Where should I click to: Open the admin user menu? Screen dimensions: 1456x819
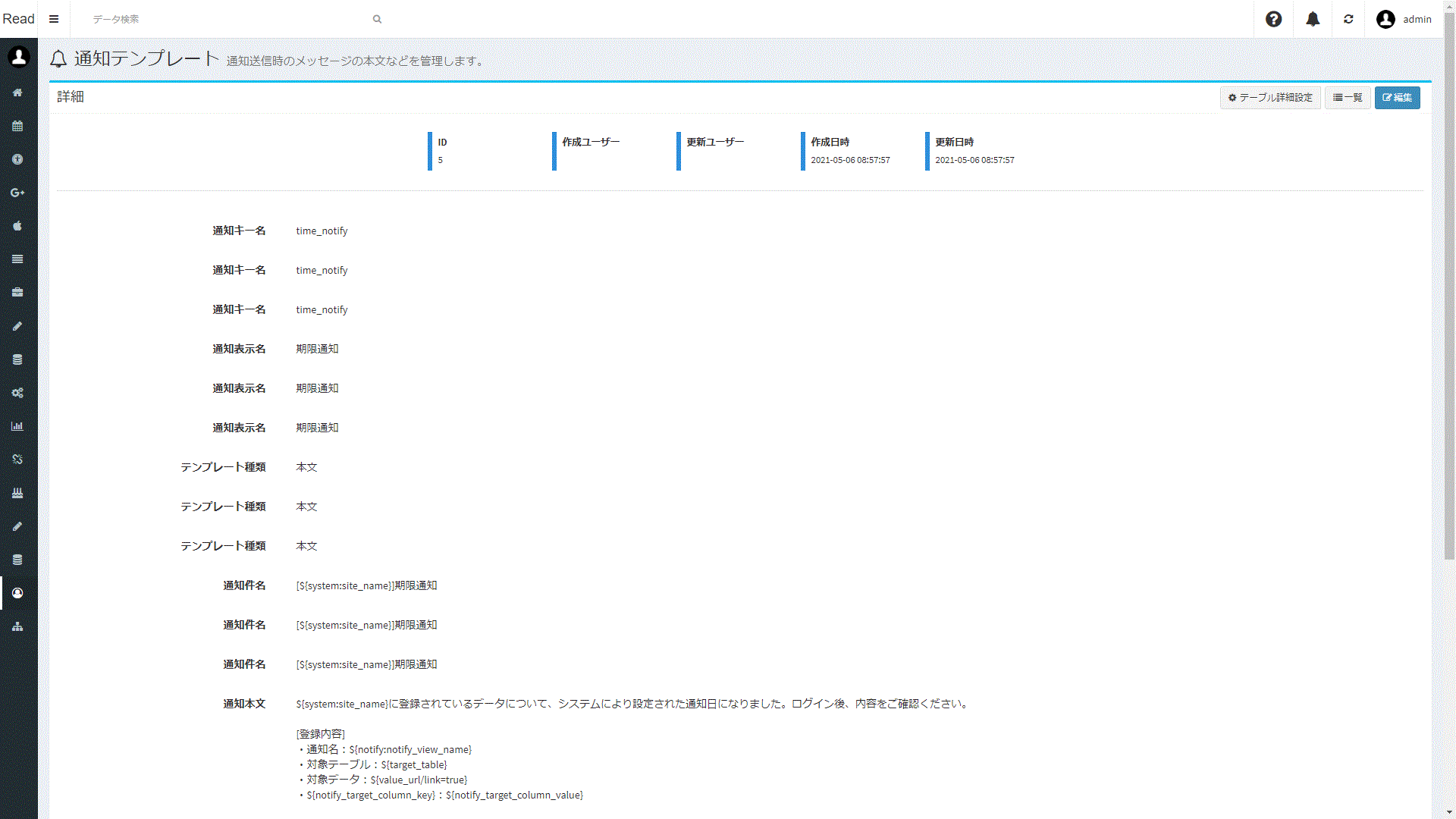pyautogui.click(x=1404, y=19)
